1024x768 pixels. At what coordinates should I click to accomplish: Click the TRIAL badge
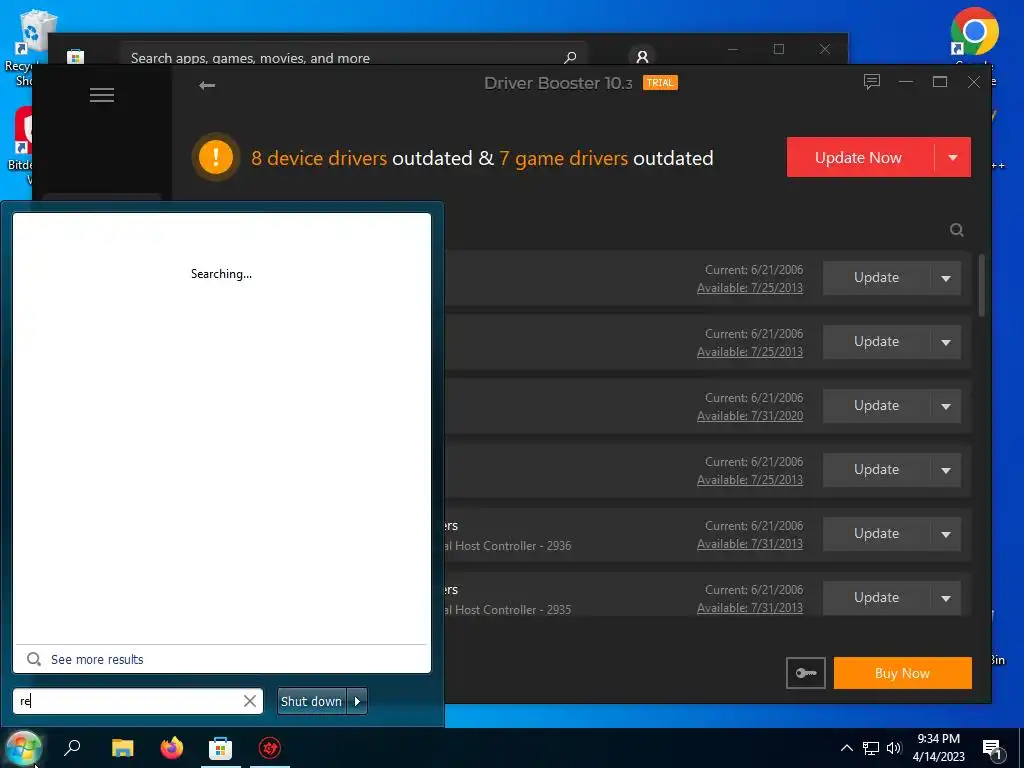[660, 83]
